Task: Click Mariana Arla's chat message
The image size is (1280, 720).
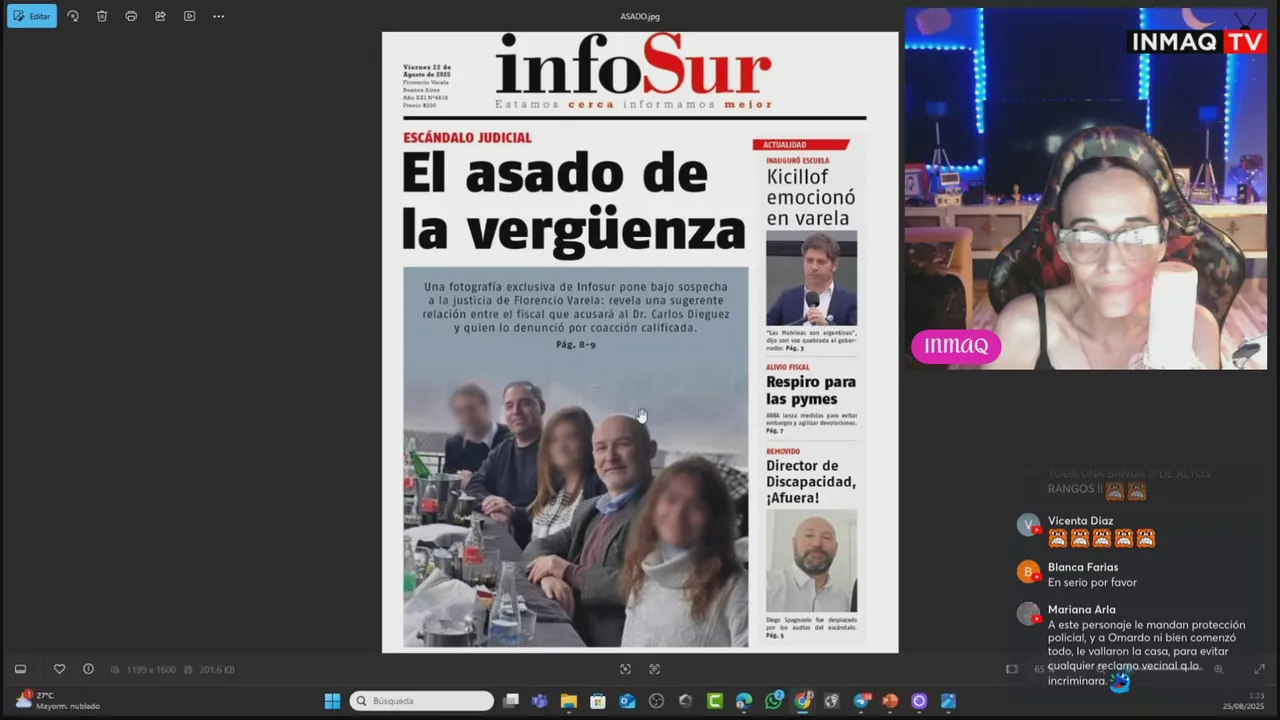Action: [1147, 653]
